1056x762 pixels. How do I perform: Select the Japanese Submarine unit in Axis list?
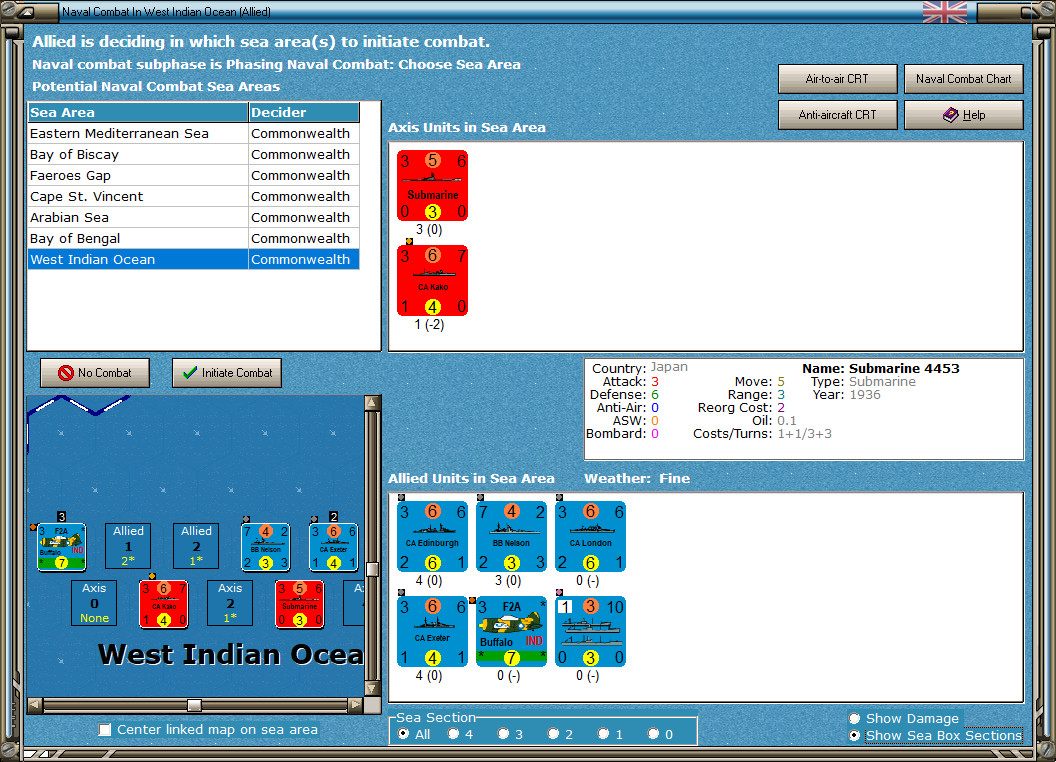(x=432, y=185)
